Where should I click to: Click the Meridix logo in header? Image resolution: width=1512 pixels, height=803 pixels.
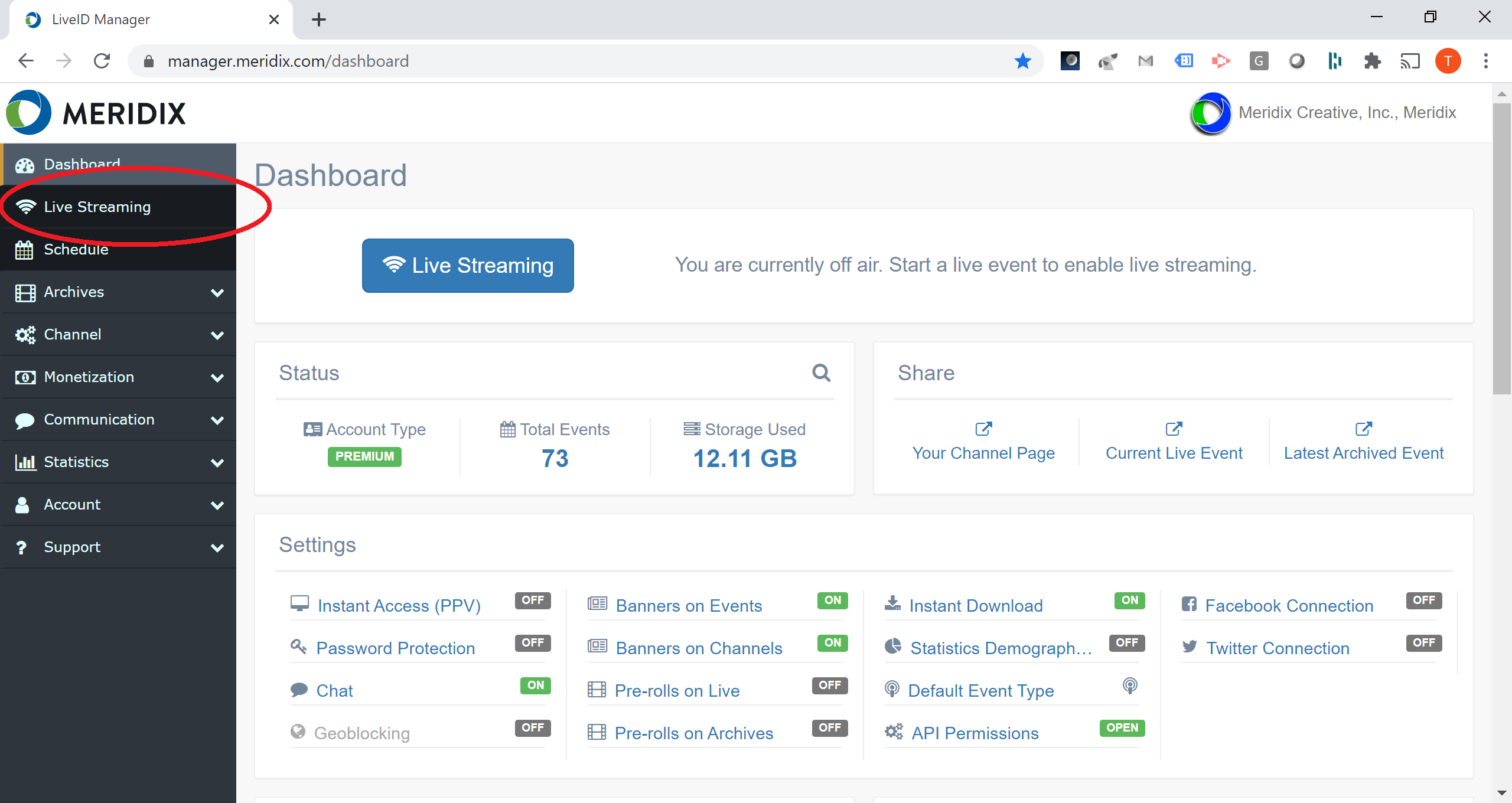tap(96, 113)
